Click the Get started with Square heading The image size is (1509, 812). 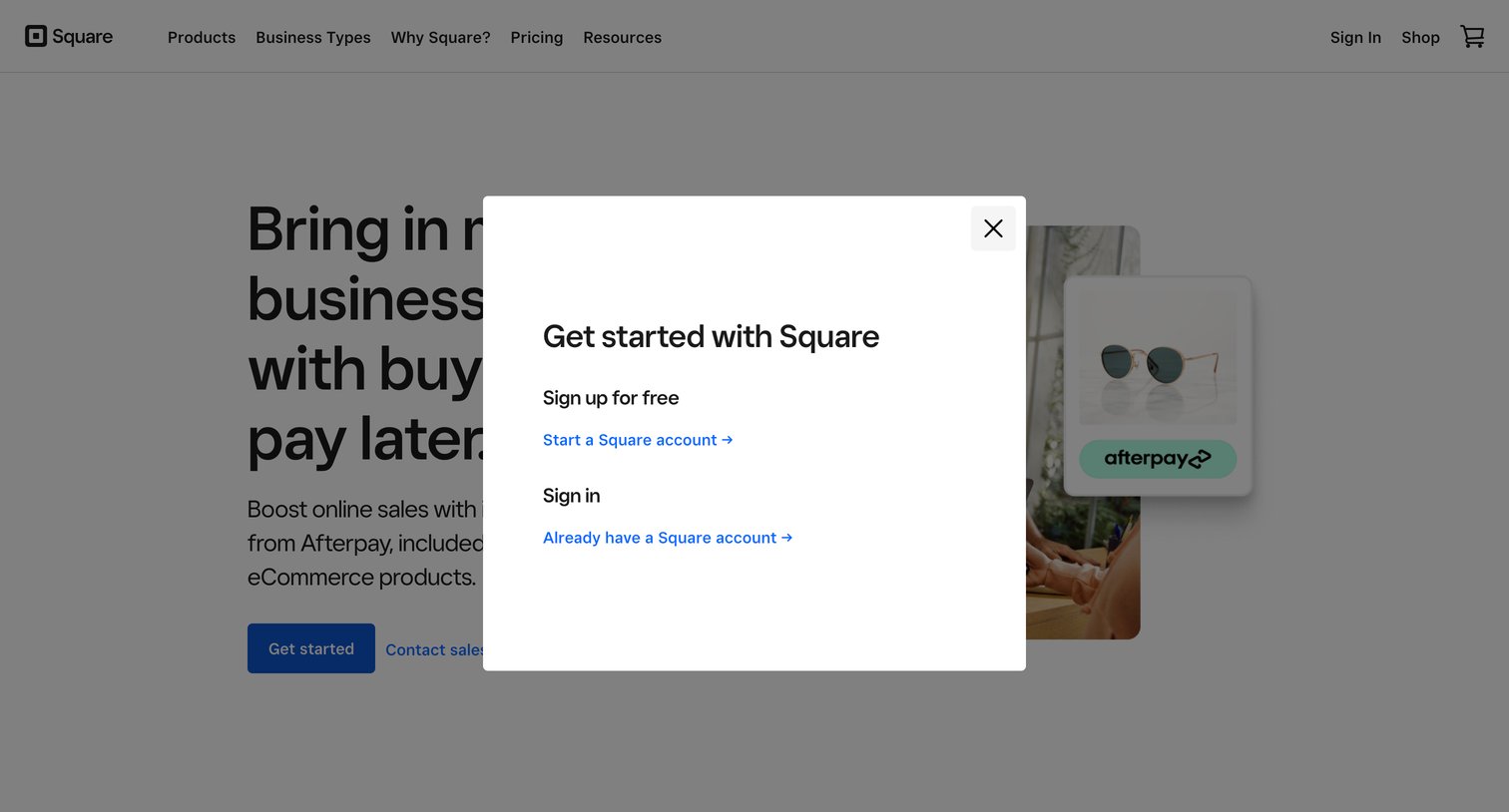pos(711,336)
